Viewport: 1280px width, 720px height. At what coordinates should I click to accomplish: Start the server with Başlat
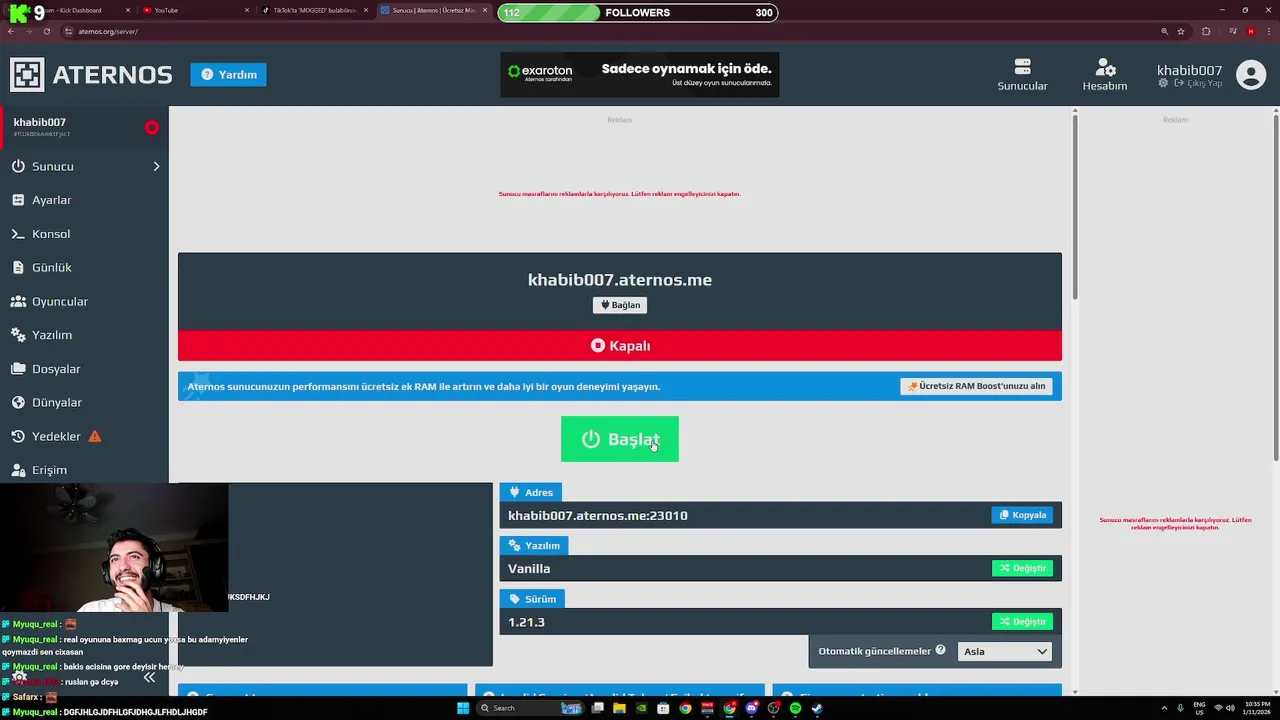click(620, 439)
